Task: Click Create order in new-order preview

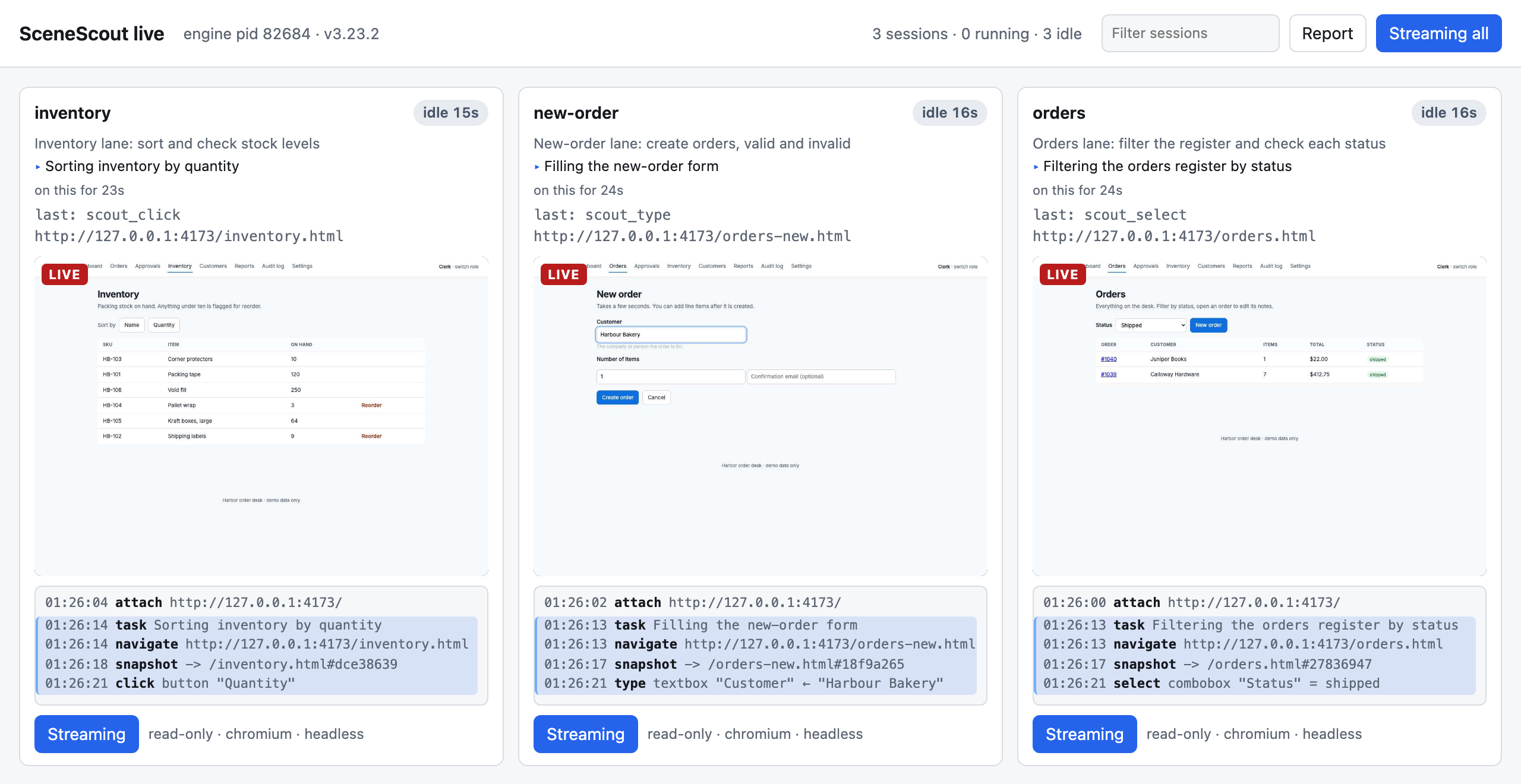Action: click(x=617, y=397)
